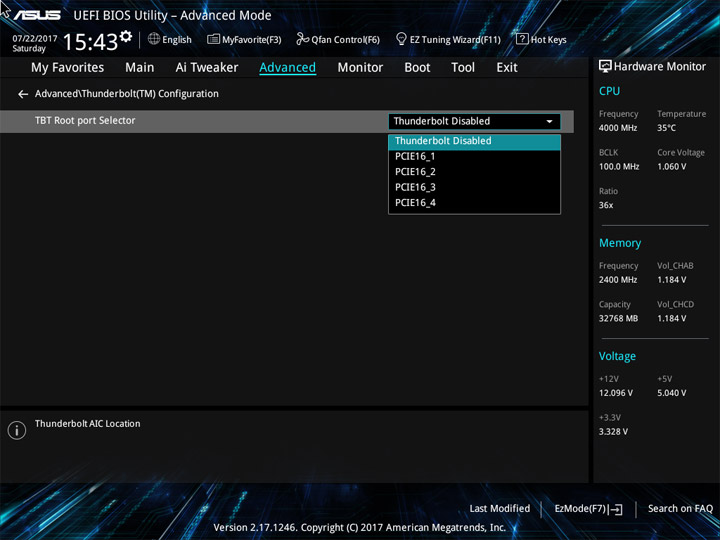Click the Hot Keys question mark icon
This screenshot has width=720, height=540.
click(x=522, y=39)
